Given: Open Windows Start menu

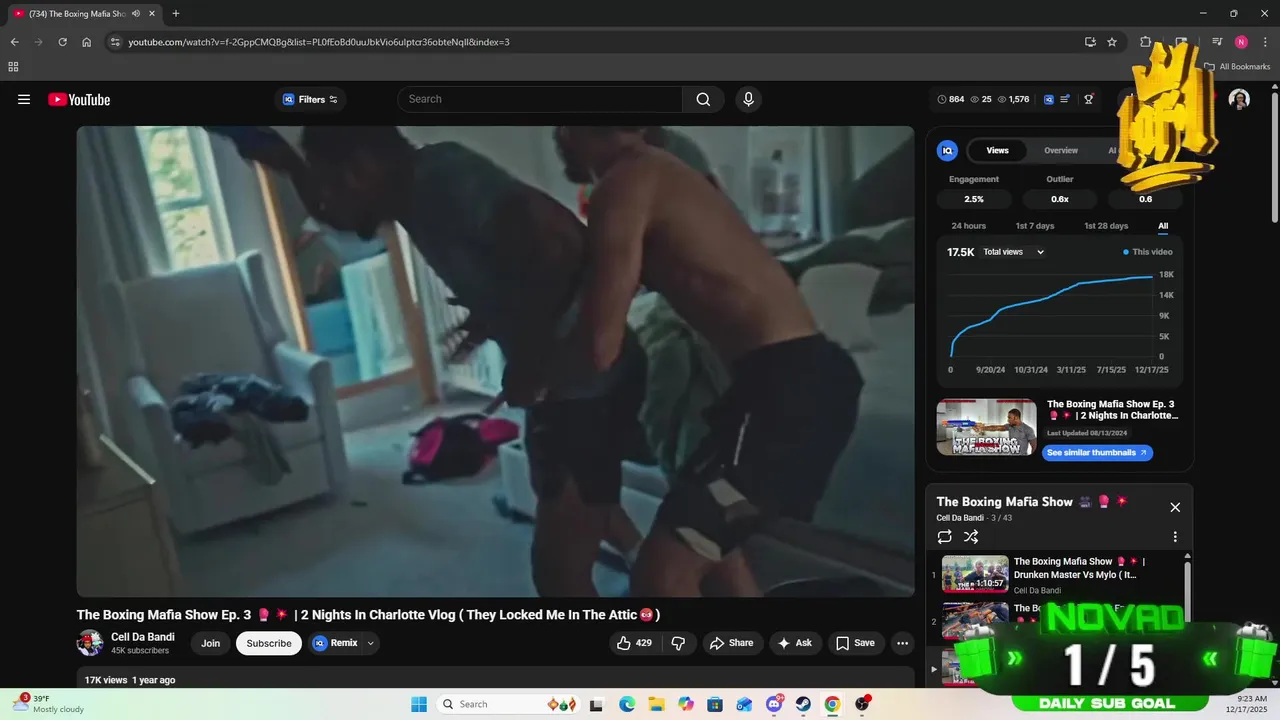Looking at the screenshot, I should (419, 704).
